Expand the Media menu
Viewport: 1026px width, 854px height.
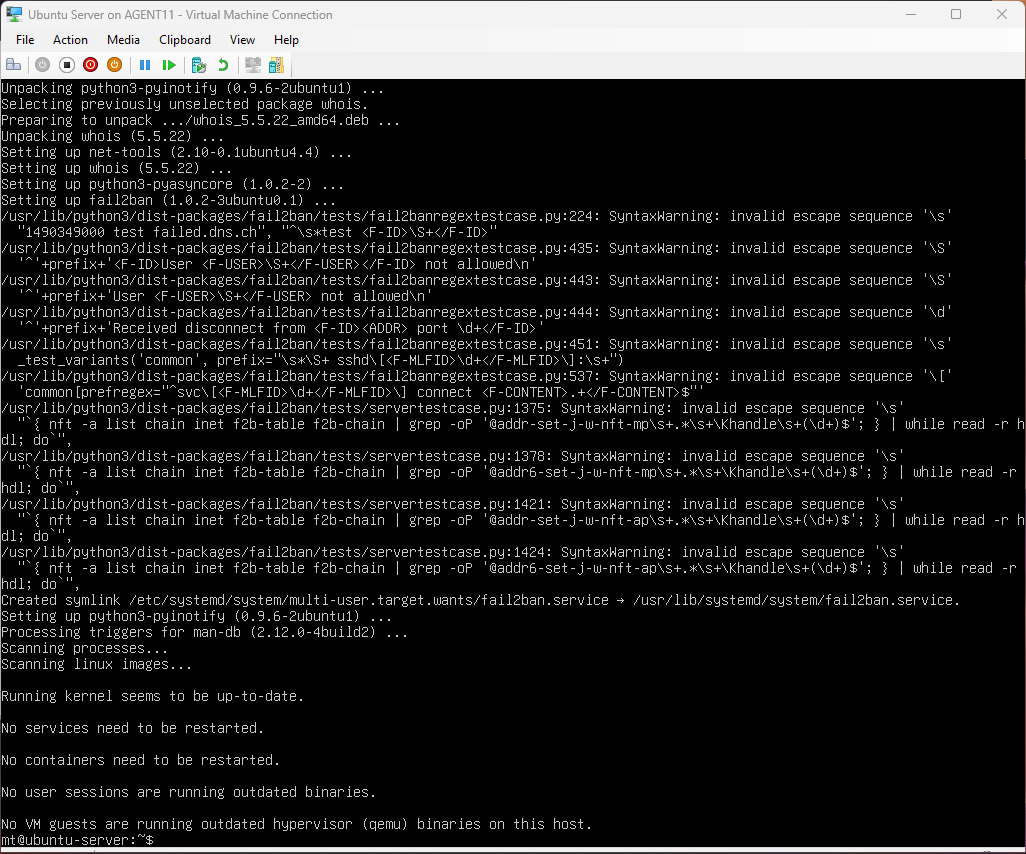coord(123,40)
